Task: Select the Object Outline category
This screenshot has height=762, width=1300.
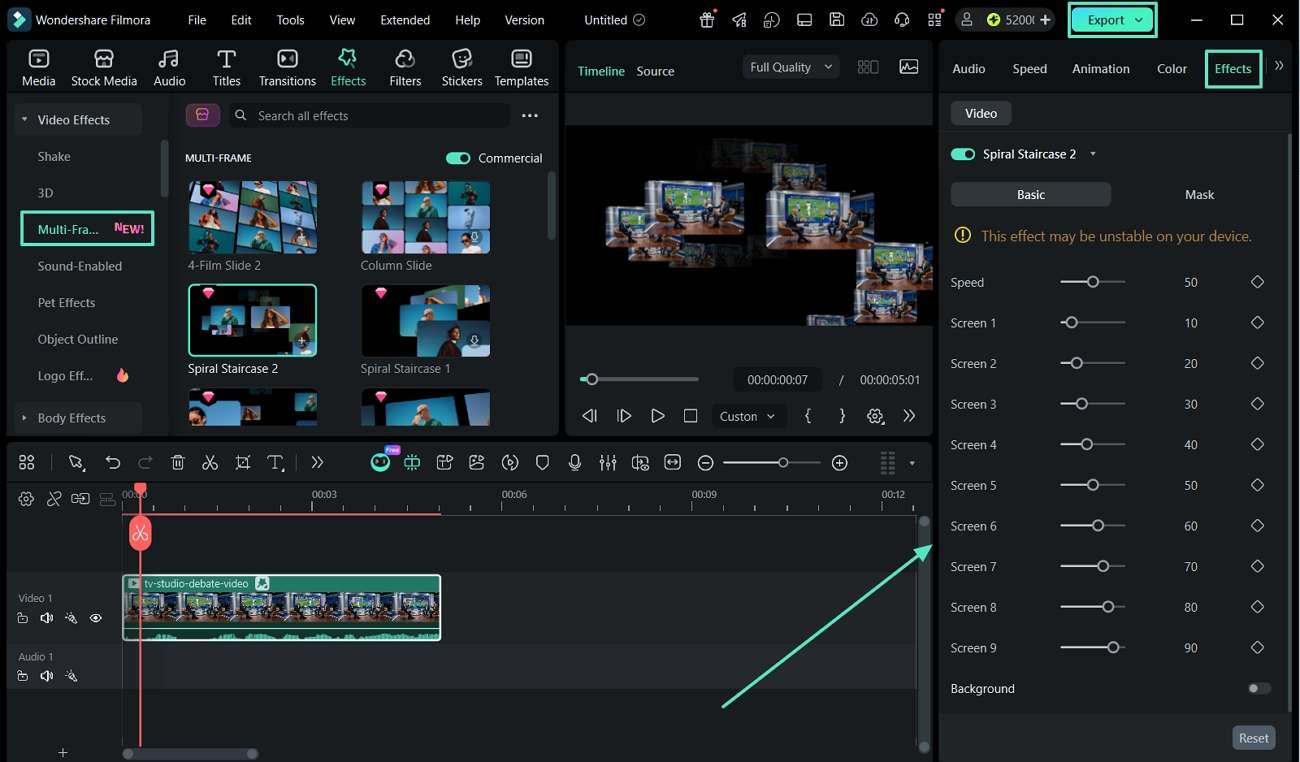Action: (78, 339)
